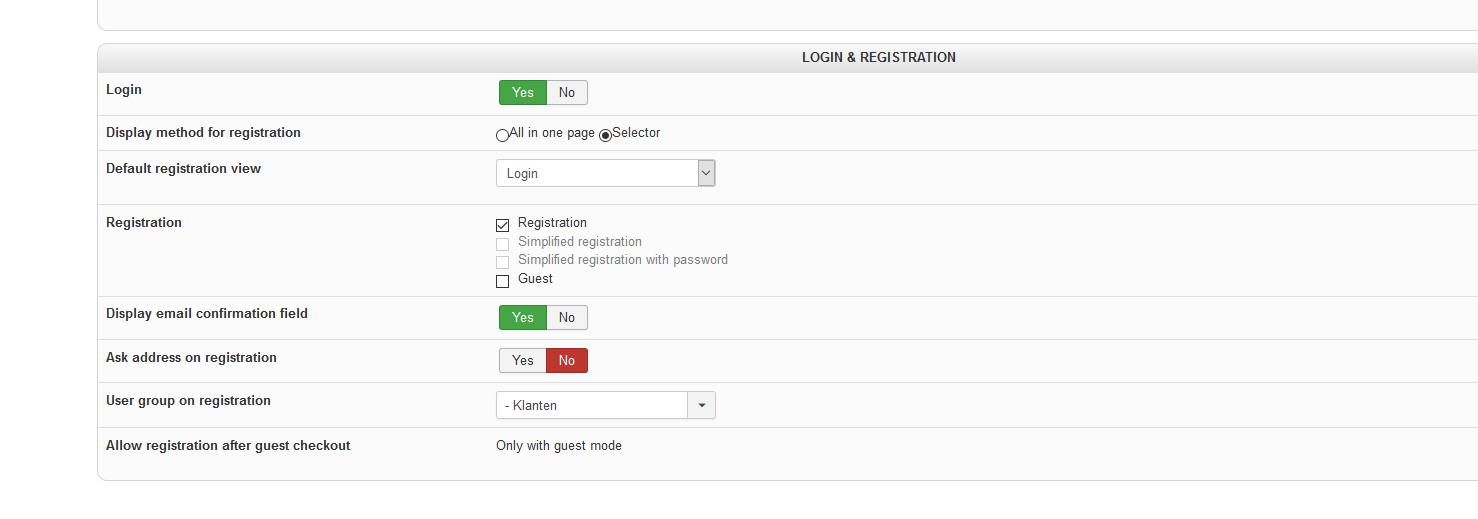
Task: Set email confirmation field to Yes
Action: click(522, 318)
